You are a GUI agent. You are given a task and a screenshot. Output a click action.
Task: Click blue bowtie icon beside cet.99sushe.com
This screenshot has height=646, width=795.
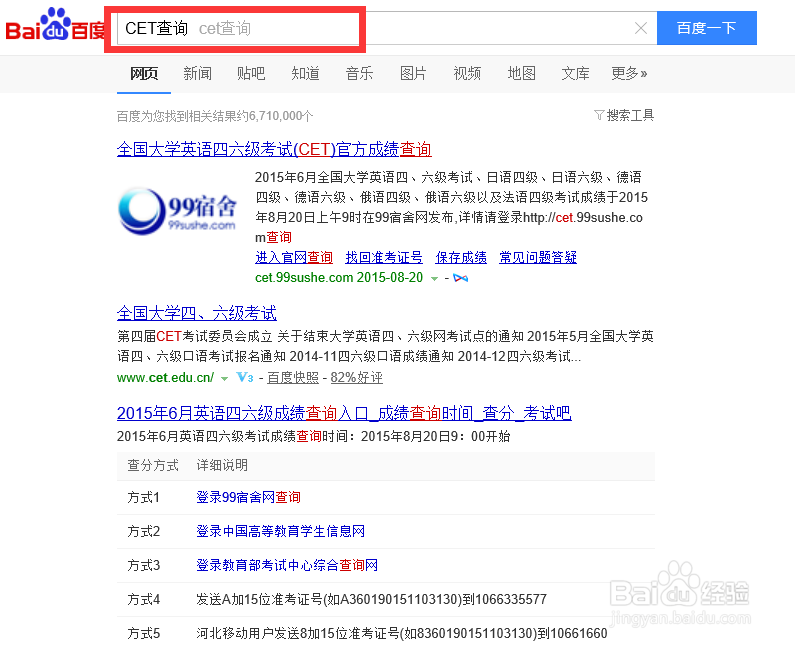(x=460, y=278)
